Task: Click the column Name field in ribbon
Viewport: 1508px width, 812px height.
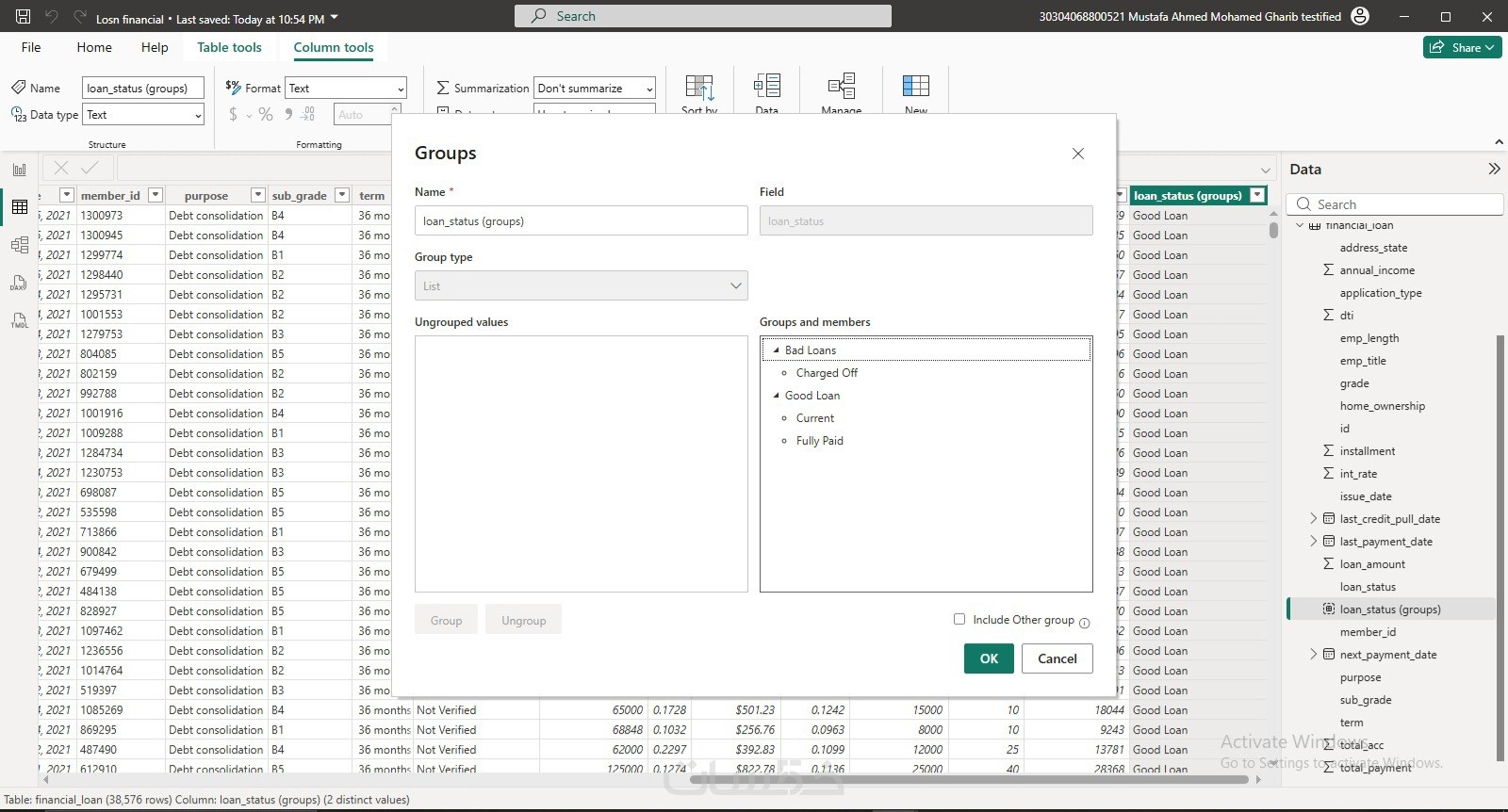Action: [143, 88]
